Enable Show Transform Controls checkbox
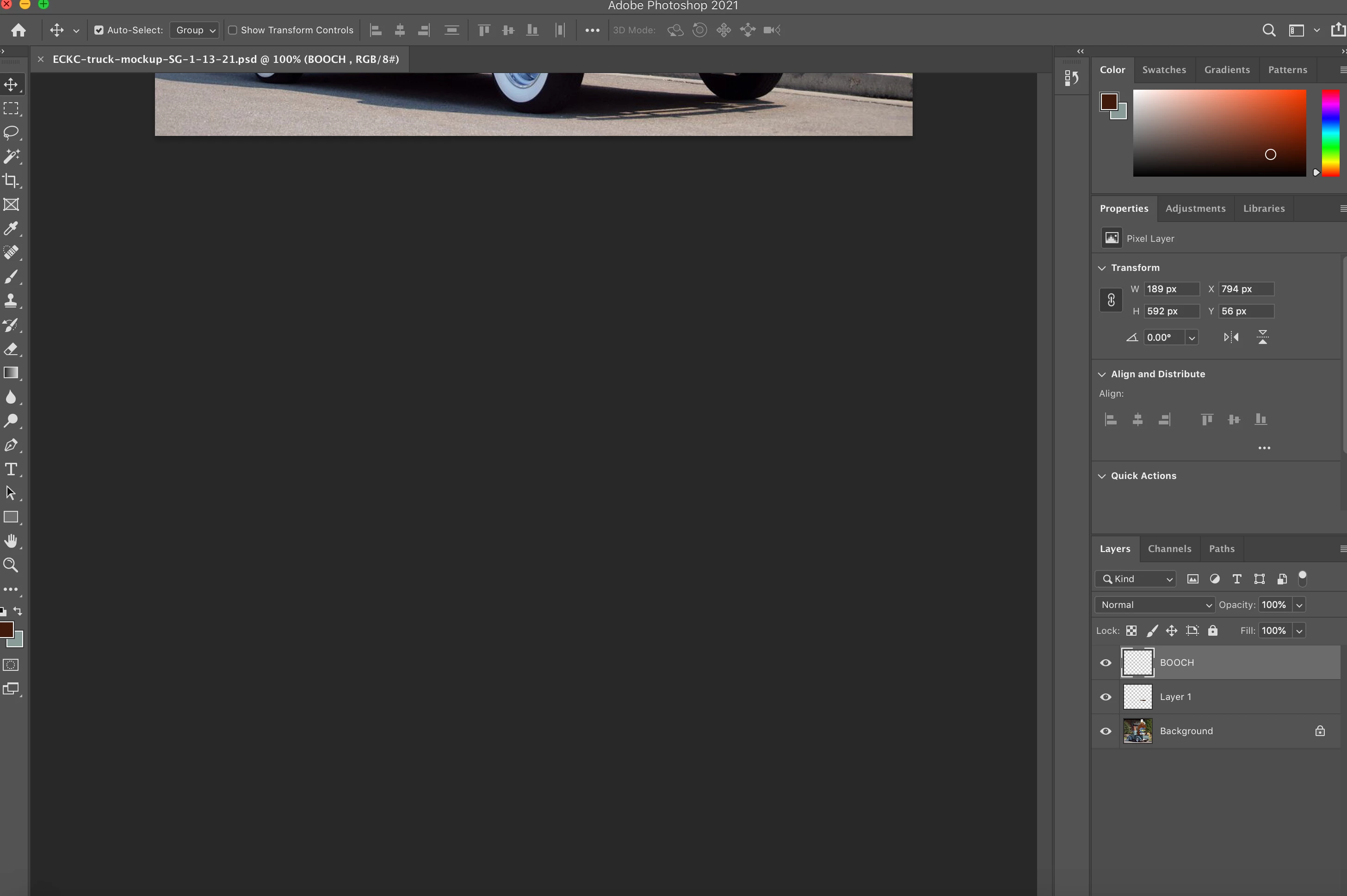 [233, 31]
